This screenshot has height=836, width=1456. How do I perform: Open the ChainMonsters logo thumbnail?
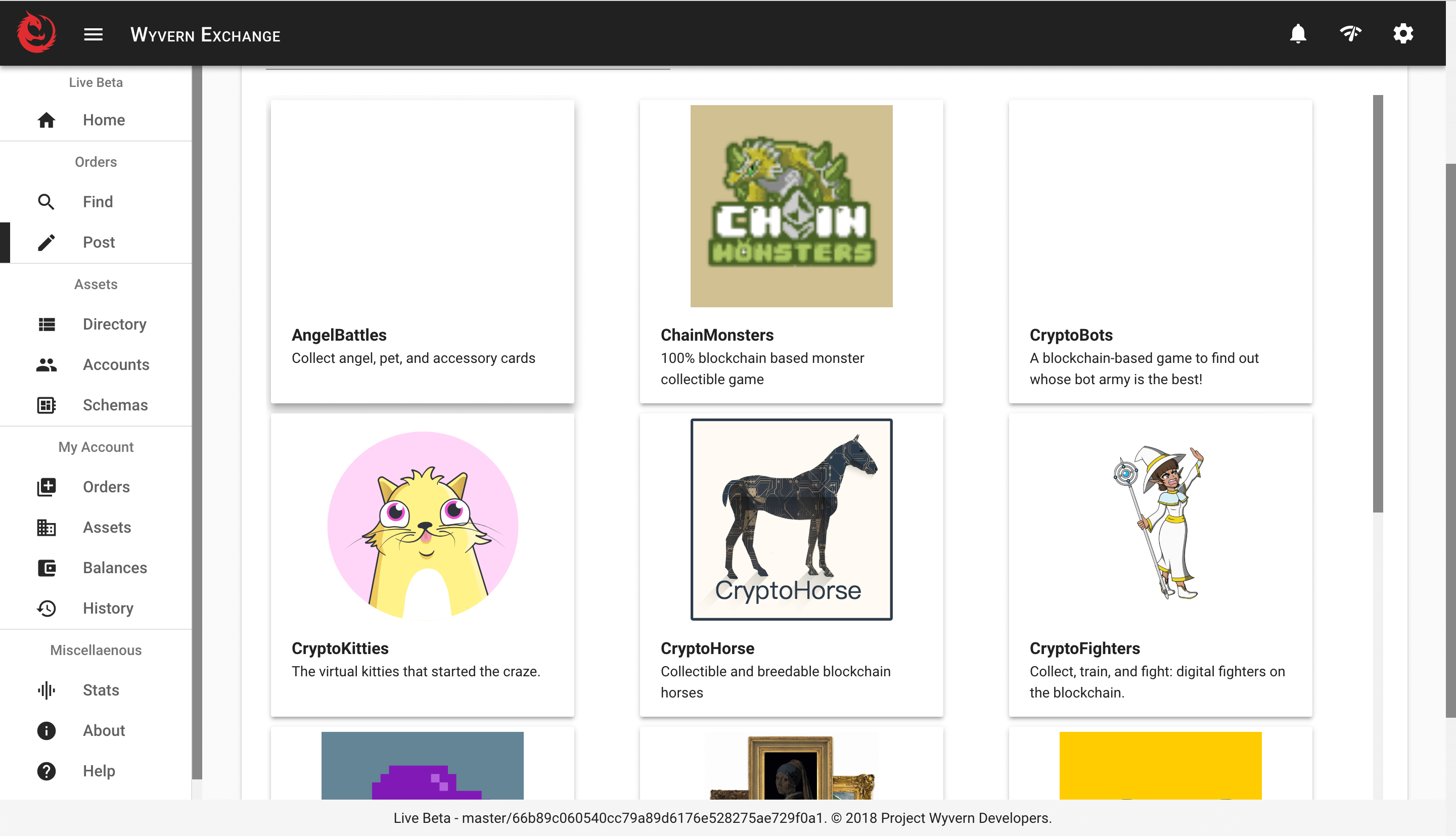(x=791, y=206)
